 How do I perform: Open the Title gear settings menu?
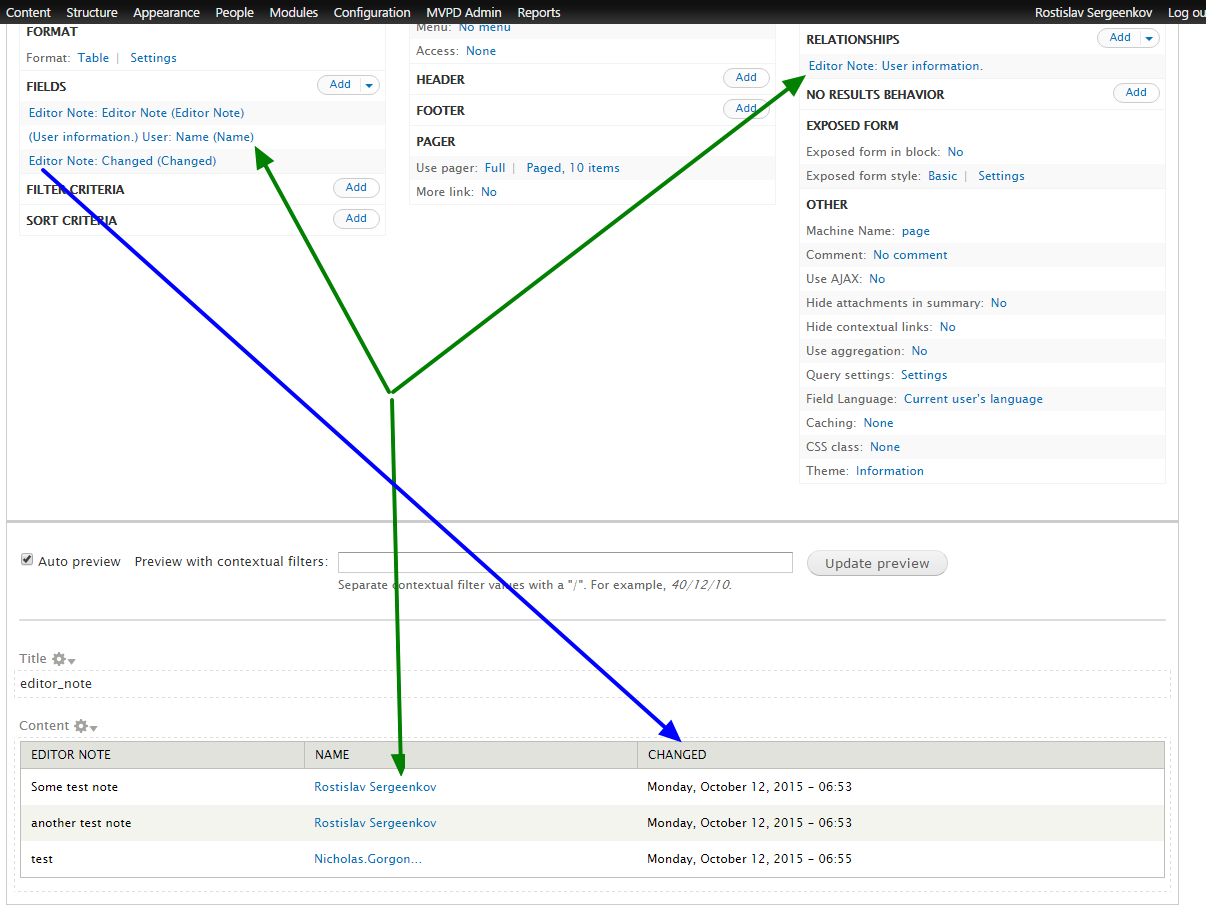tap(58, 658)
